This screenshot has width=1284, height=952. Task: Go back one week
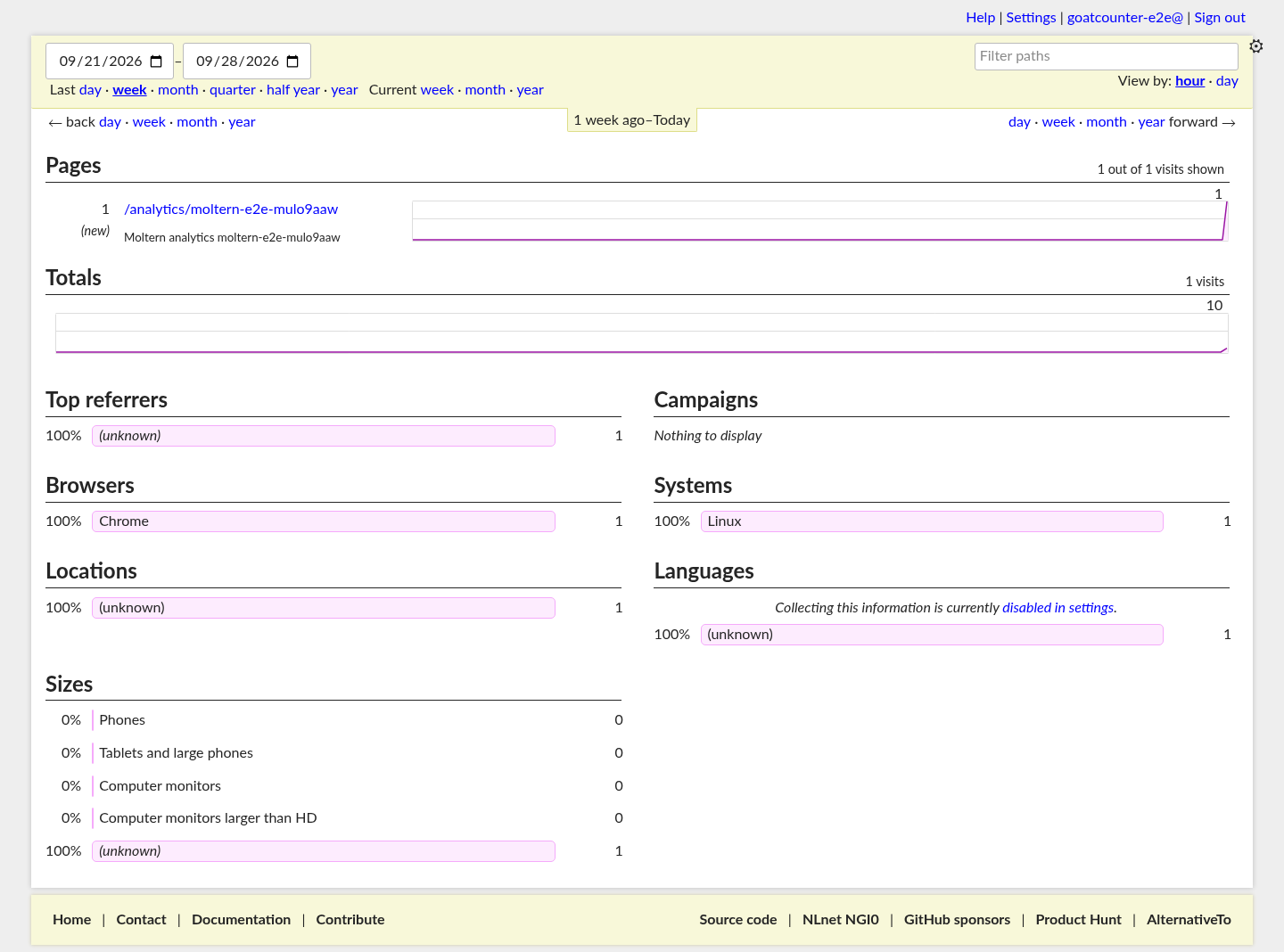(x=149, y=122)
